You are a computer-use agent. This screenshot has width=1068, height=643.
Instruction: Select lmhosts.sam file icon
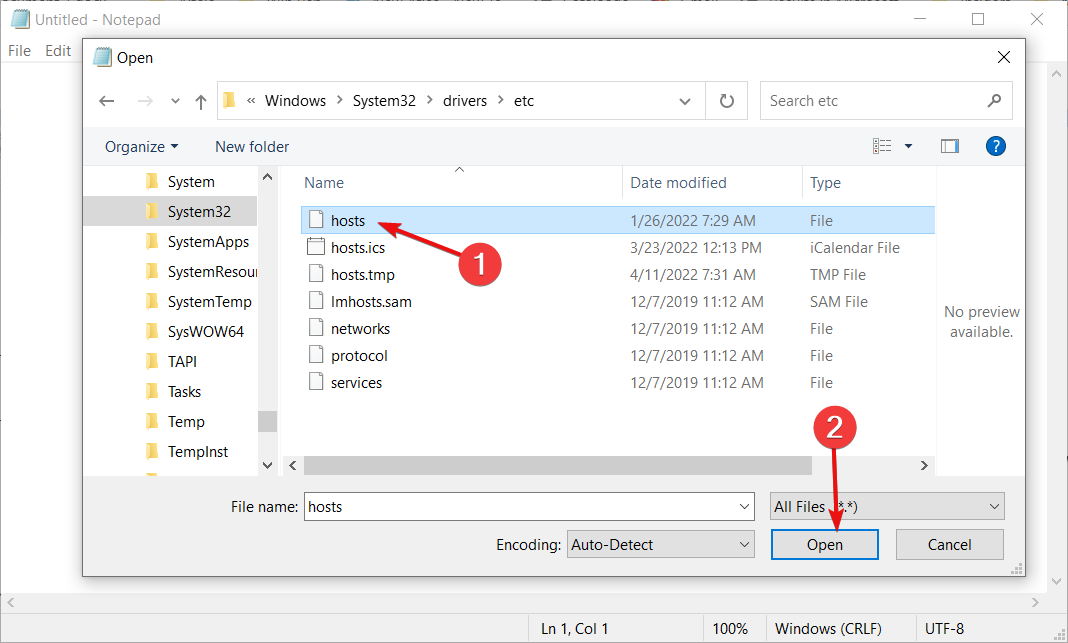click(x=316, y=300)
